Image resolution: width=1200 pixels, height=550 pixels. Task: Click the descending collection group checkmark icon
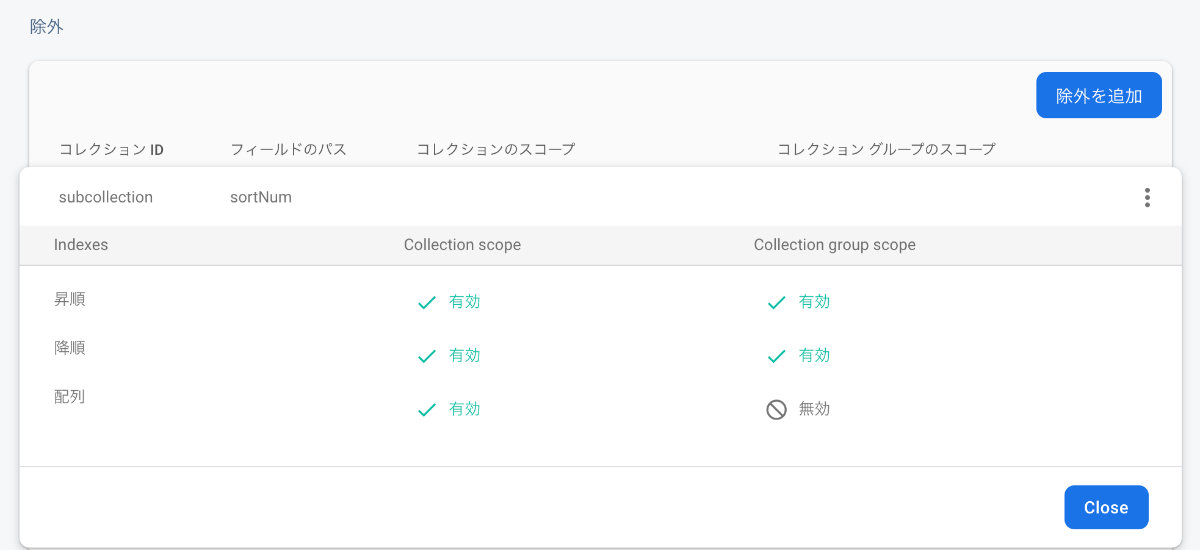pos(776,356)
